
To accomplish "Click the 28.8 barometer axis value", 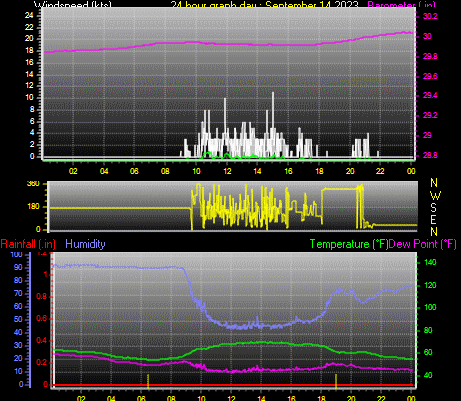I will pyautogui.click(x=430, y=155).
